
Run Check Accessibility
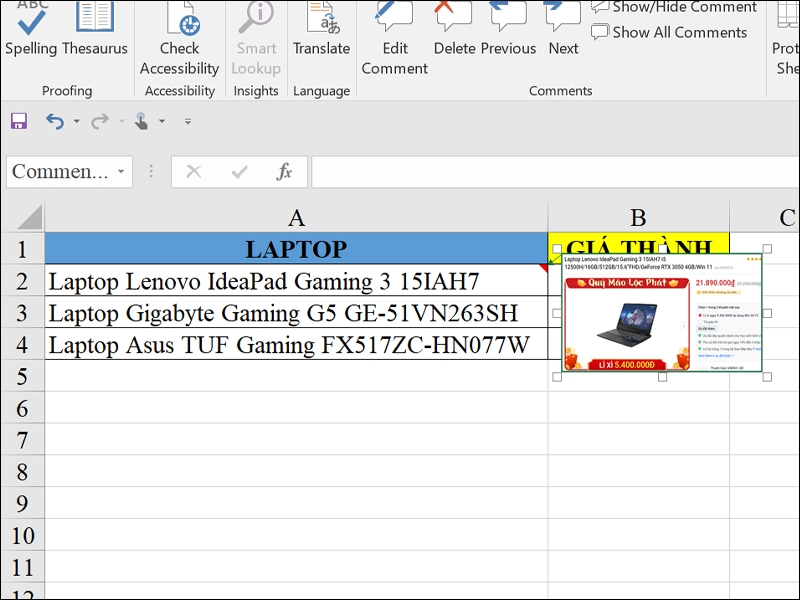pyautogui.click(x=180, y=40)
